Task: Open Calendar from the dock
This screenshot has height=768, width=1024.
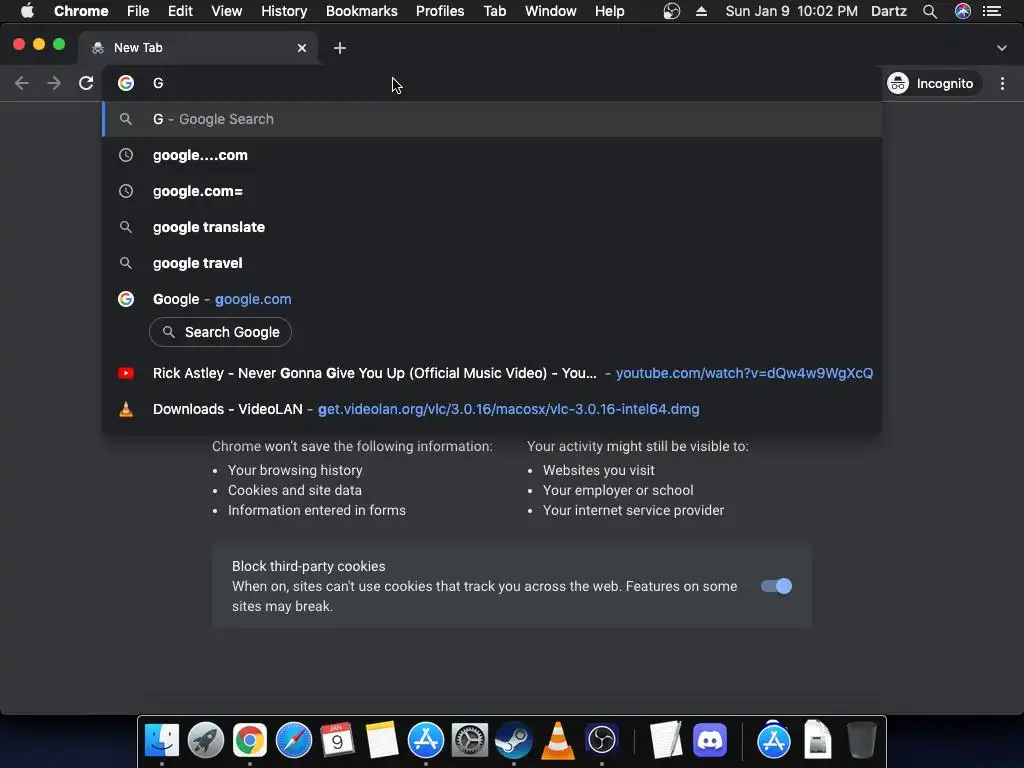Action: [338, 741]
